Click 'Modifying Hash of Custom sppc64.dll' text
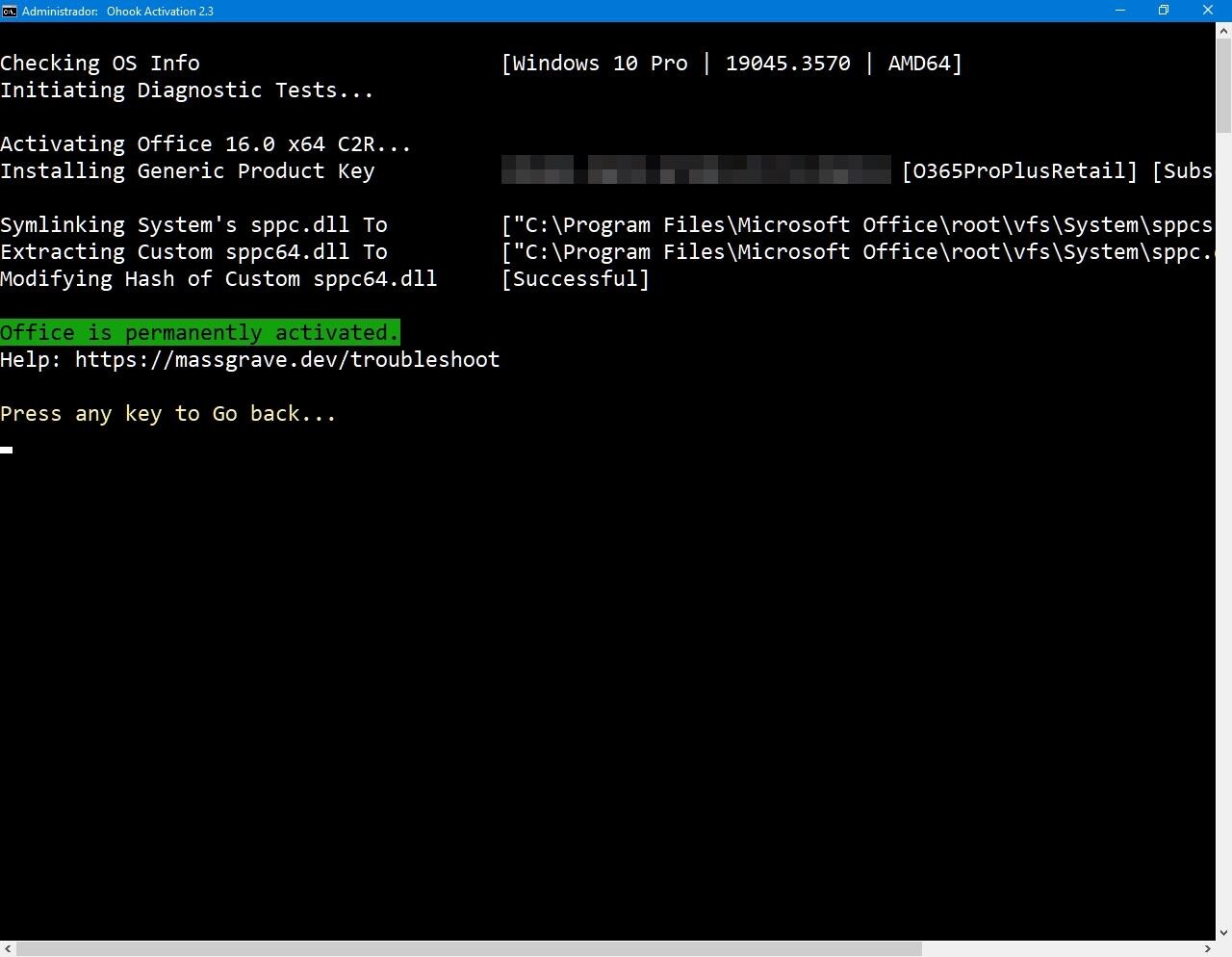 click(x=218, y=279)
